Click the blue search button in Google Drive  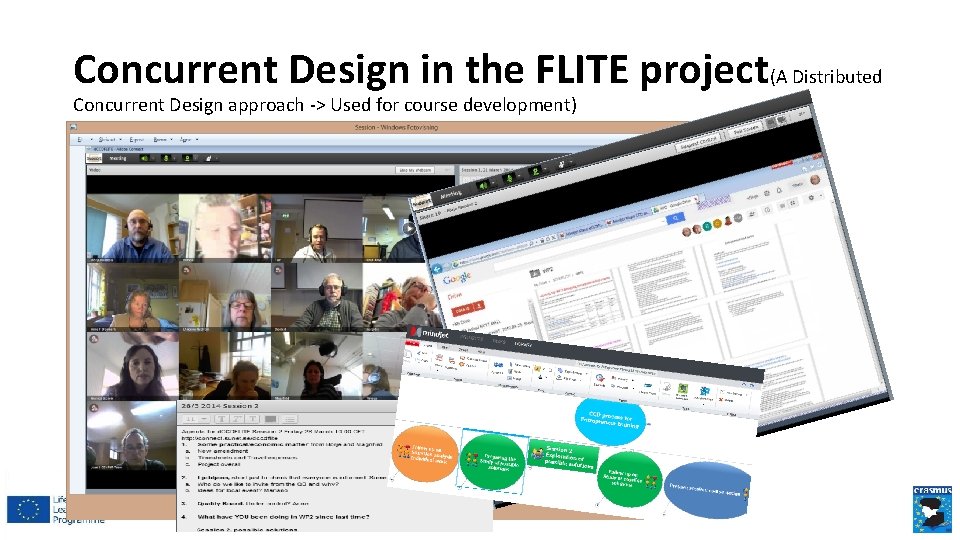pyautogui.click(x=675, y=218)
